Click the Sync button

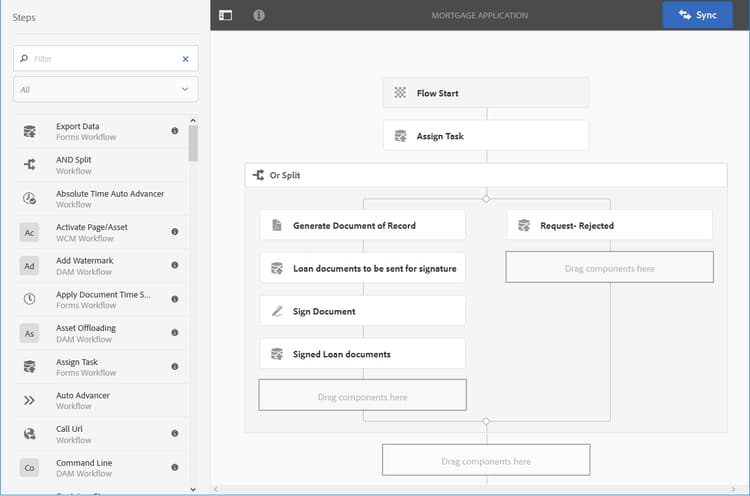click(697, 15)
